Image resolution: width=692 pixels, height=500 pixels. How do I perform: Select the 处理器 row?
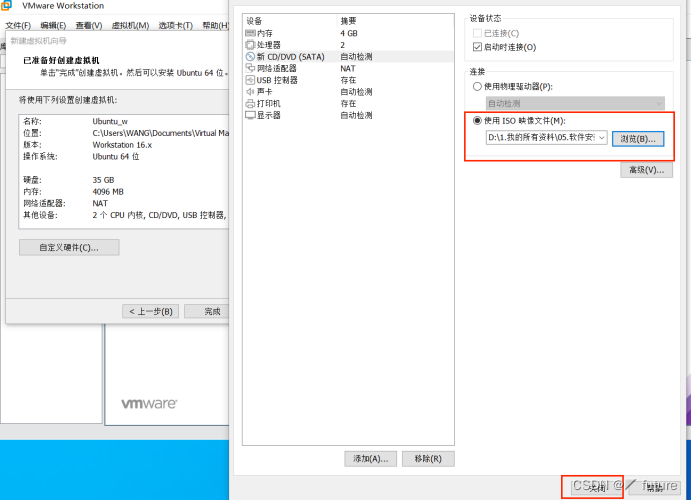(348, 45)
